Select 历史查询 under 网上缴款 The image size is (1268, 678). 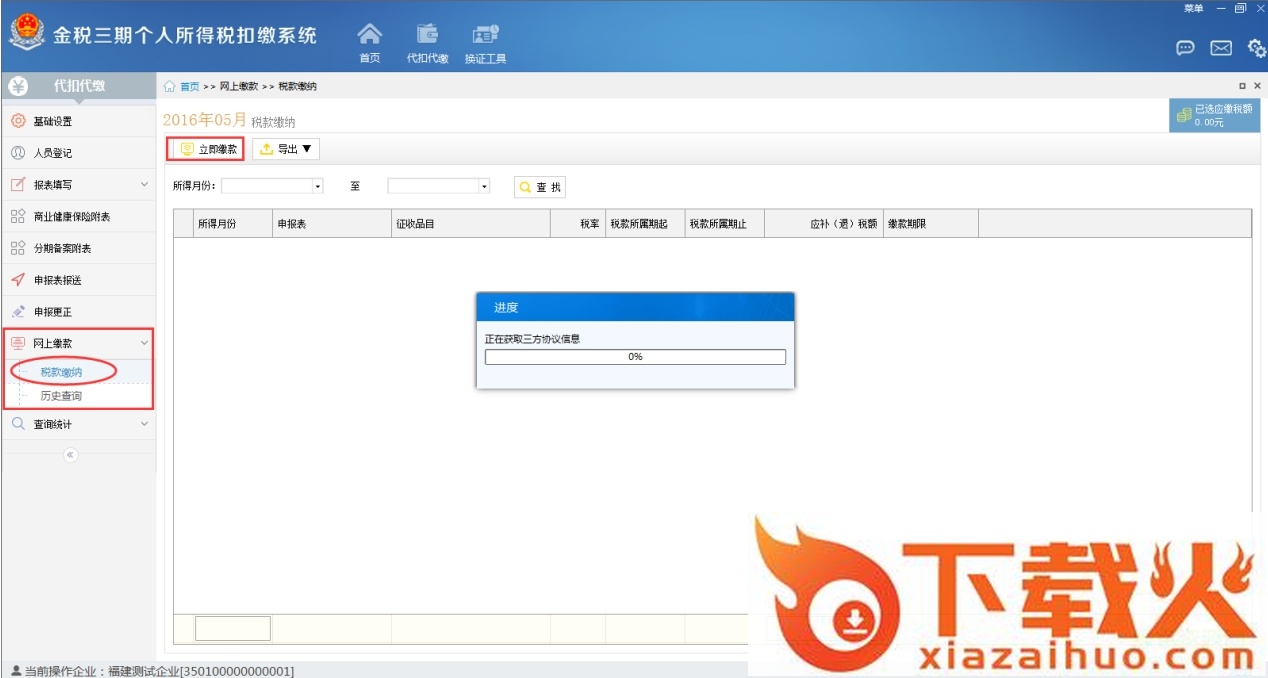click(x=61, y=396)
